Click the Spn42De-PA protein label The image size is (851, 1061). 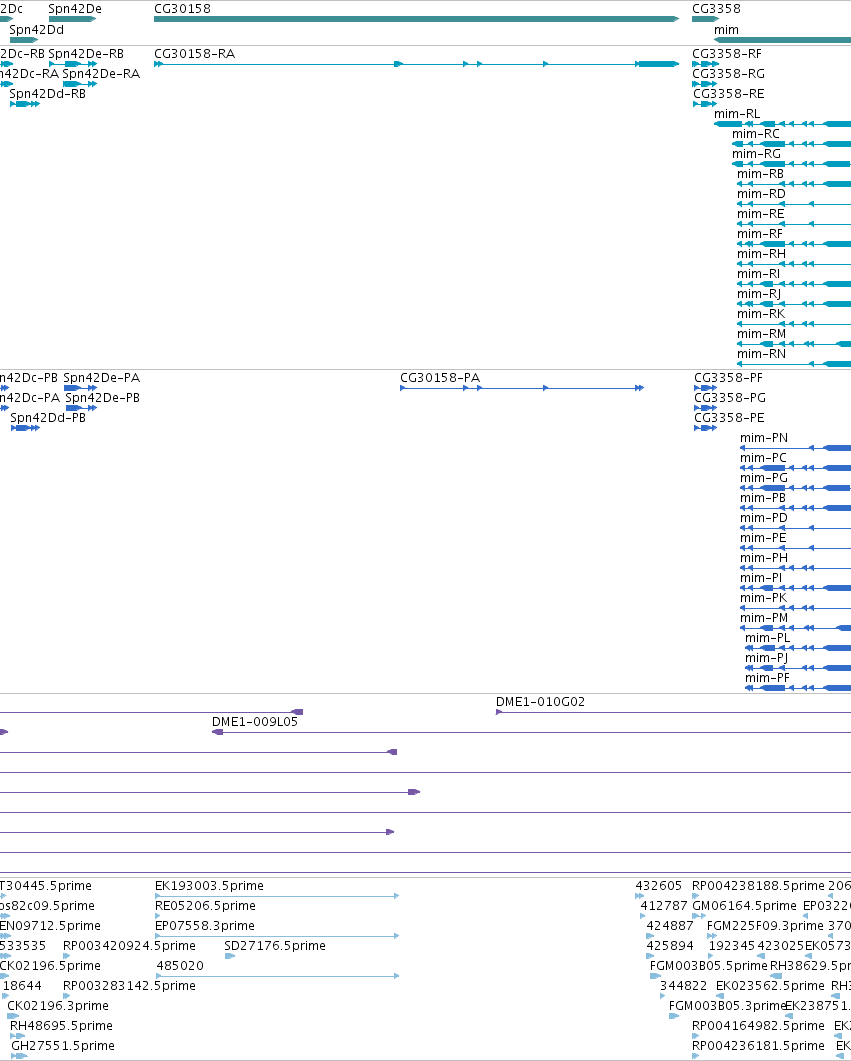pos(101,378)
